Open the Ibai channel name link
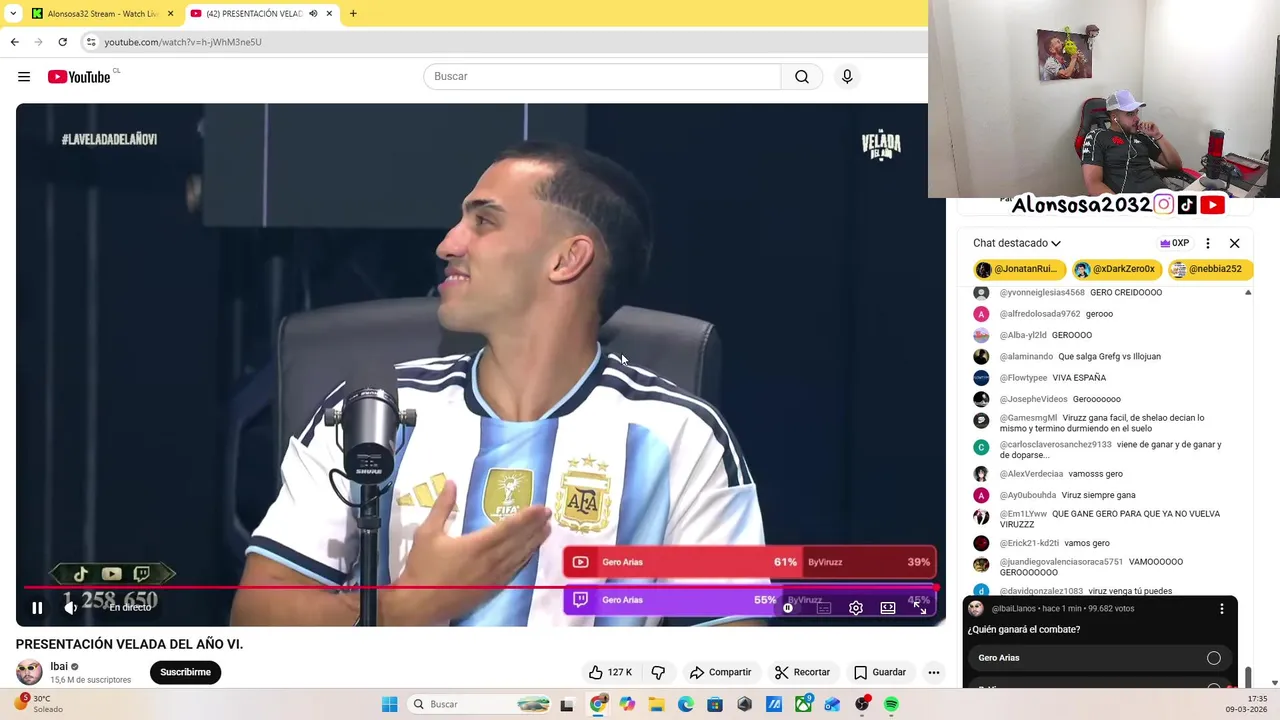Viewport: 1280px width, 720px height. click(x=59, y=666)
